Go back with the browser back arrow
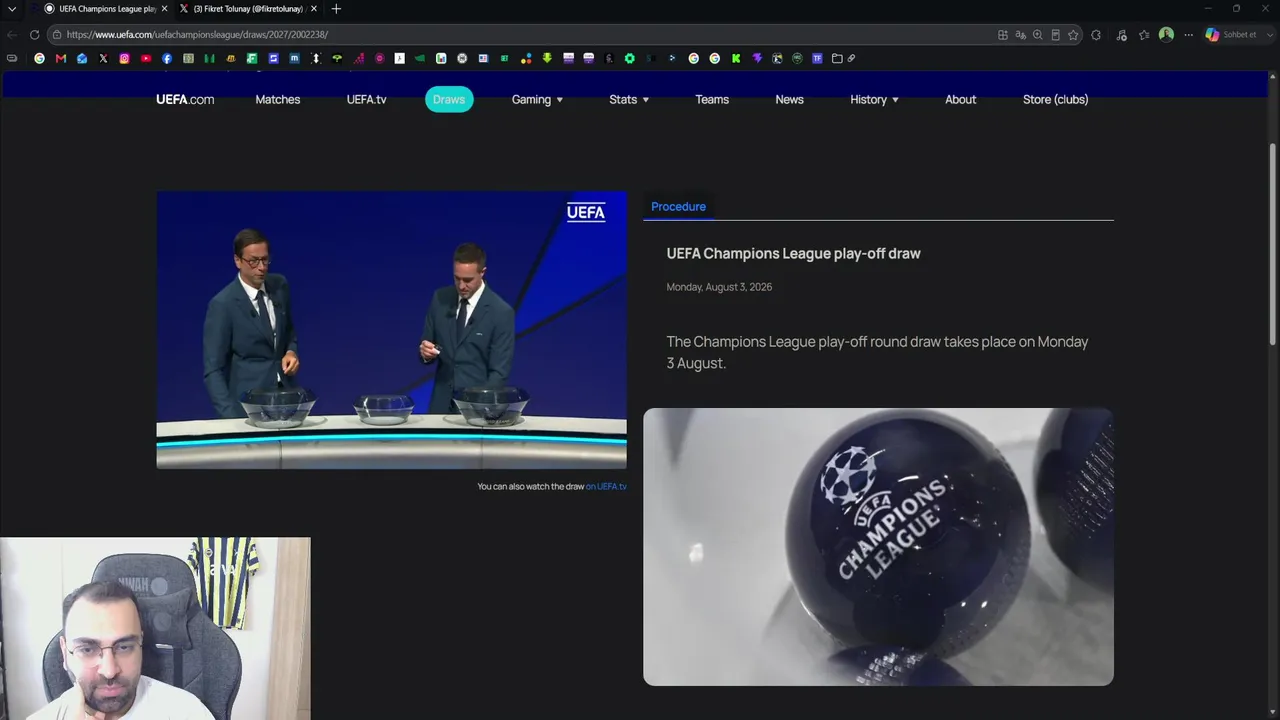 [x=12, y=35]
